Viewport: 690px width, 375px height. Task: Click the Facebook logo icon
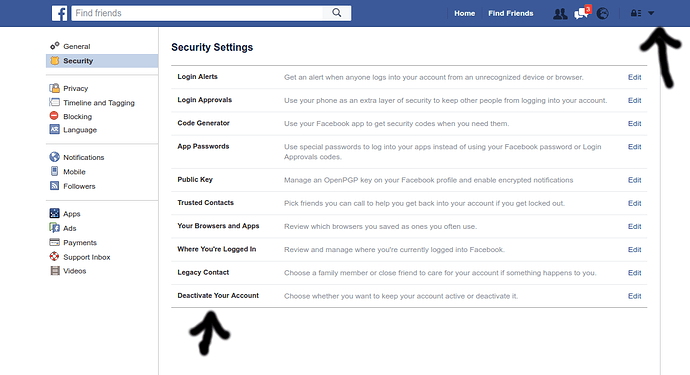click(59, 13)
